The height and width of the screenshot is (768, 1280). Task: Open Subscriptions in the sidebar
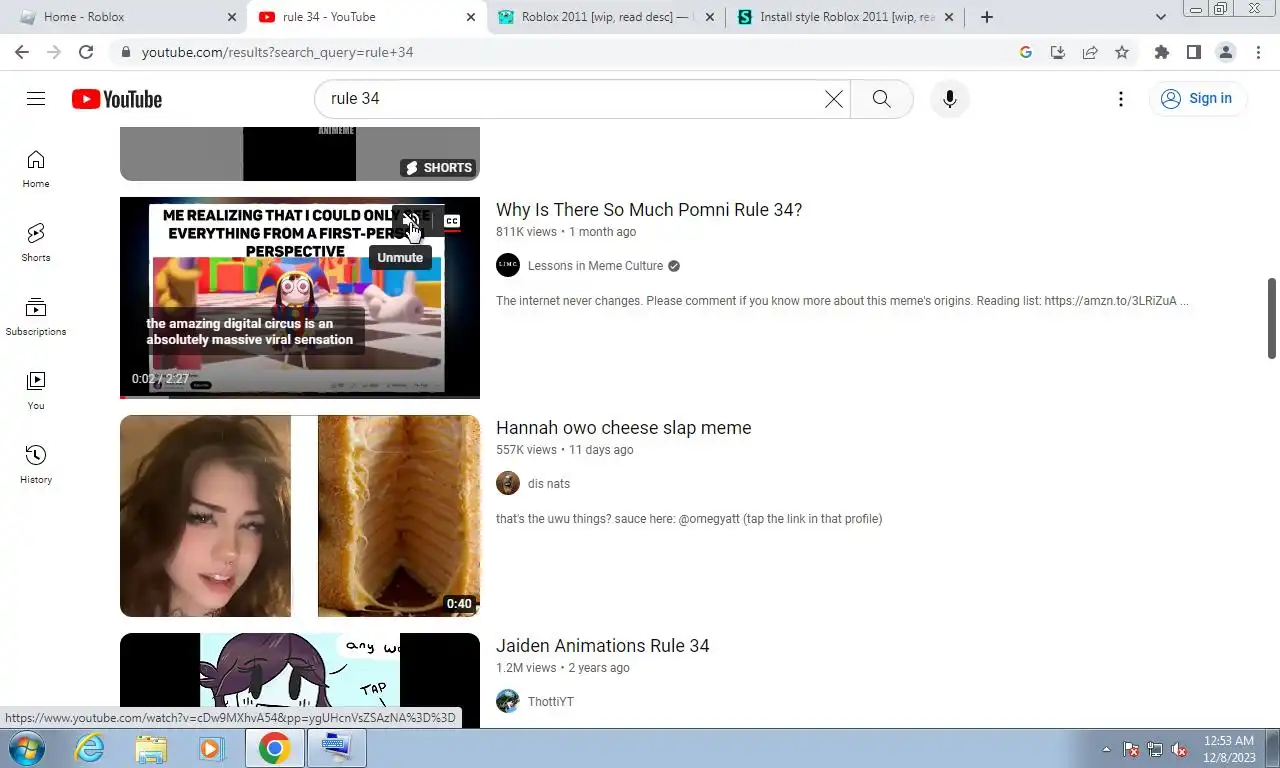(x=36, y=317)
